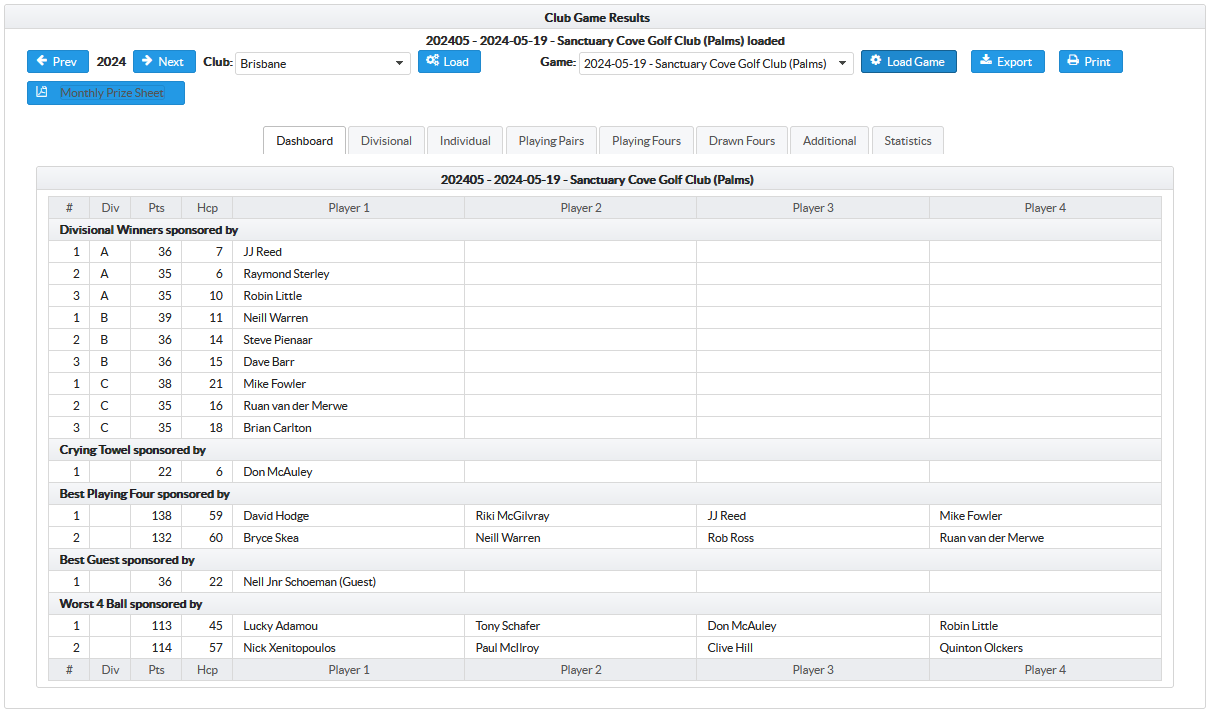Click the Load Game gear button

click(x=908, y=62)
